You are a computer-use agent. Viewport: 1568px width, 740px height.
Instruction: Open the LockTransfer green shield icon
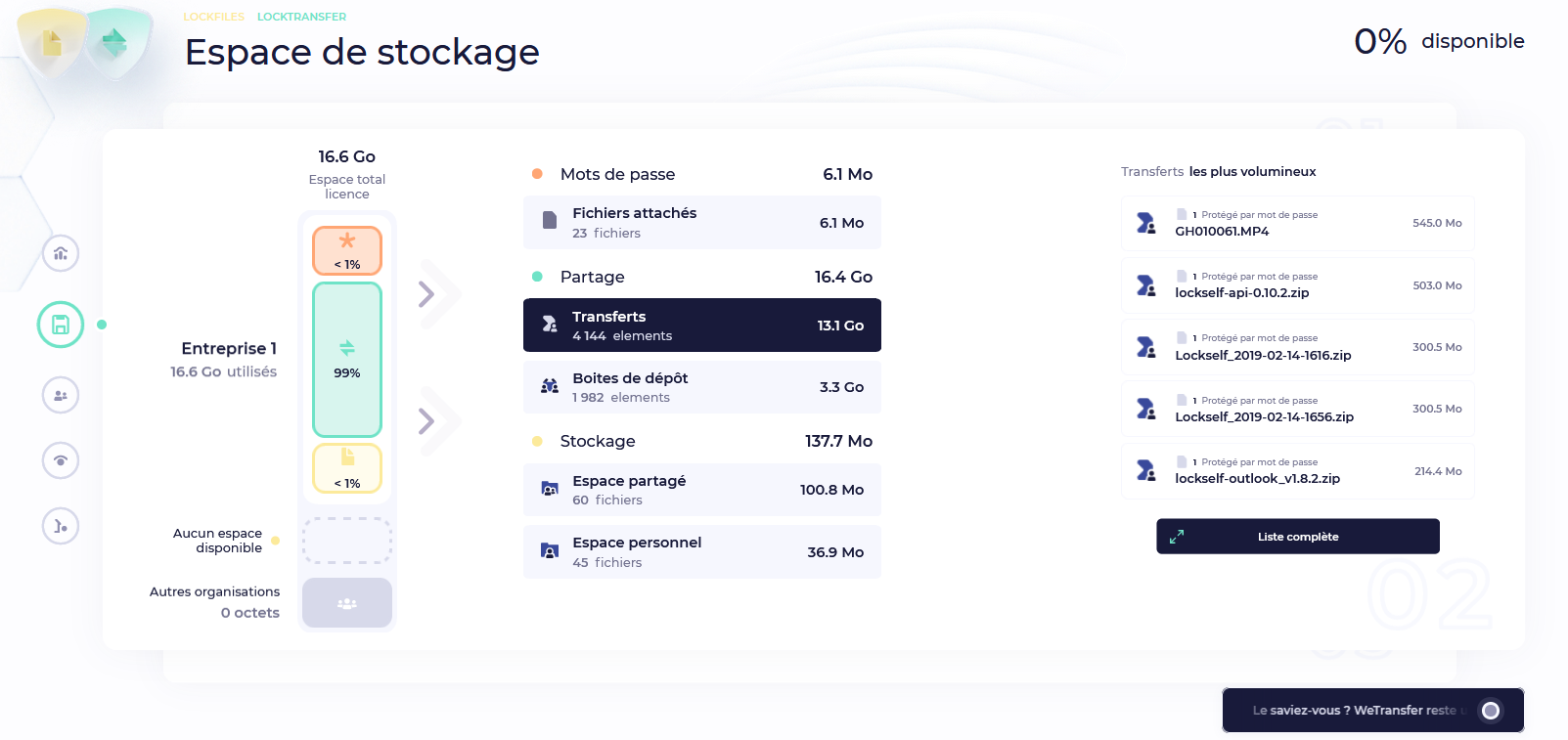[x=115, y=42]
